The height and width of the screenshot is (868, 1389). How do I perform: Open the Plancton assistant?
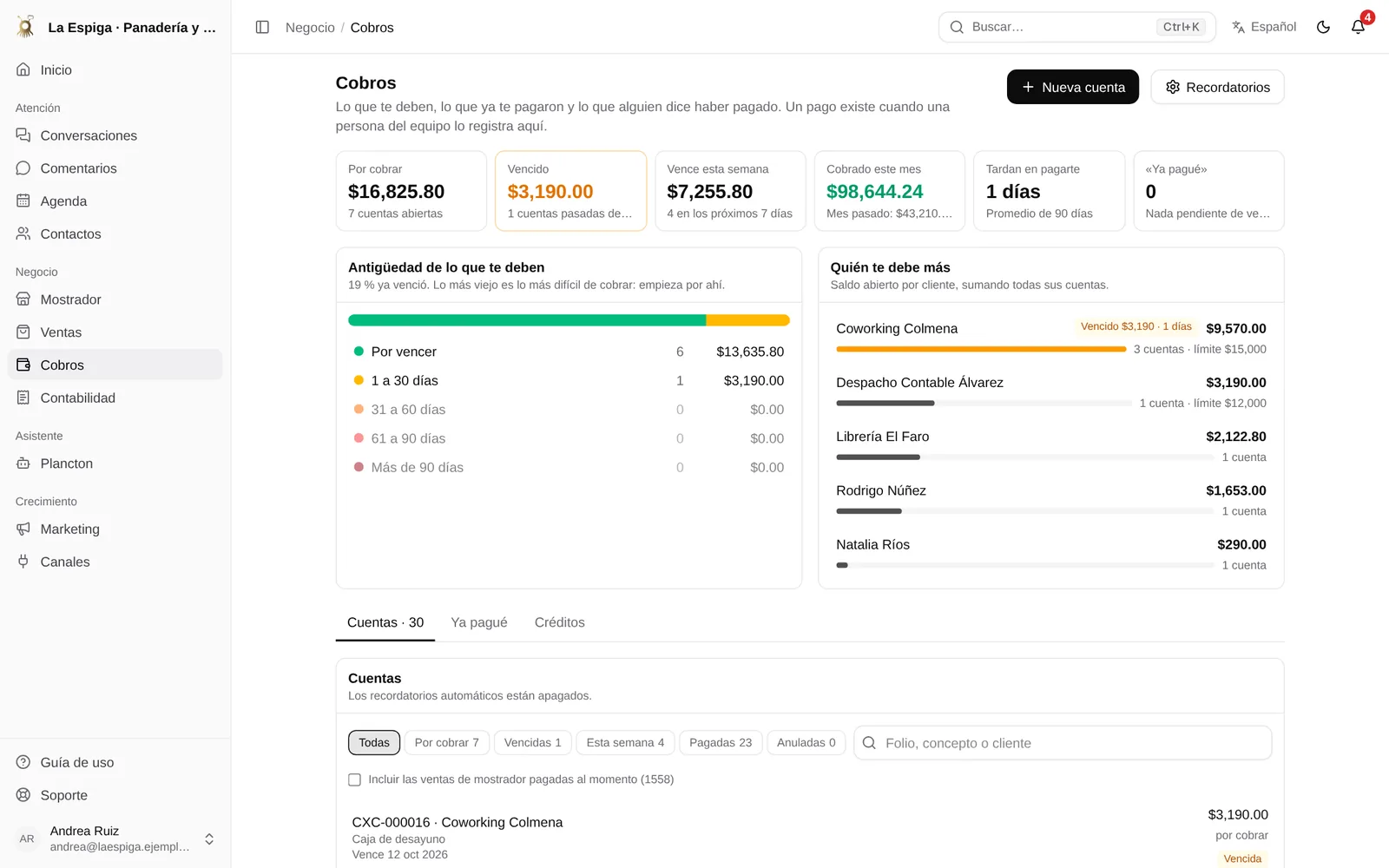115,464
